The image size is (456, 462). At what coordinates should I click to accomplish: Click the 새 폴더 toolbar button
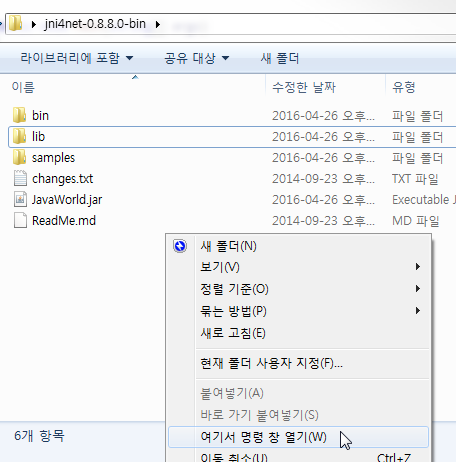(280, 58)
